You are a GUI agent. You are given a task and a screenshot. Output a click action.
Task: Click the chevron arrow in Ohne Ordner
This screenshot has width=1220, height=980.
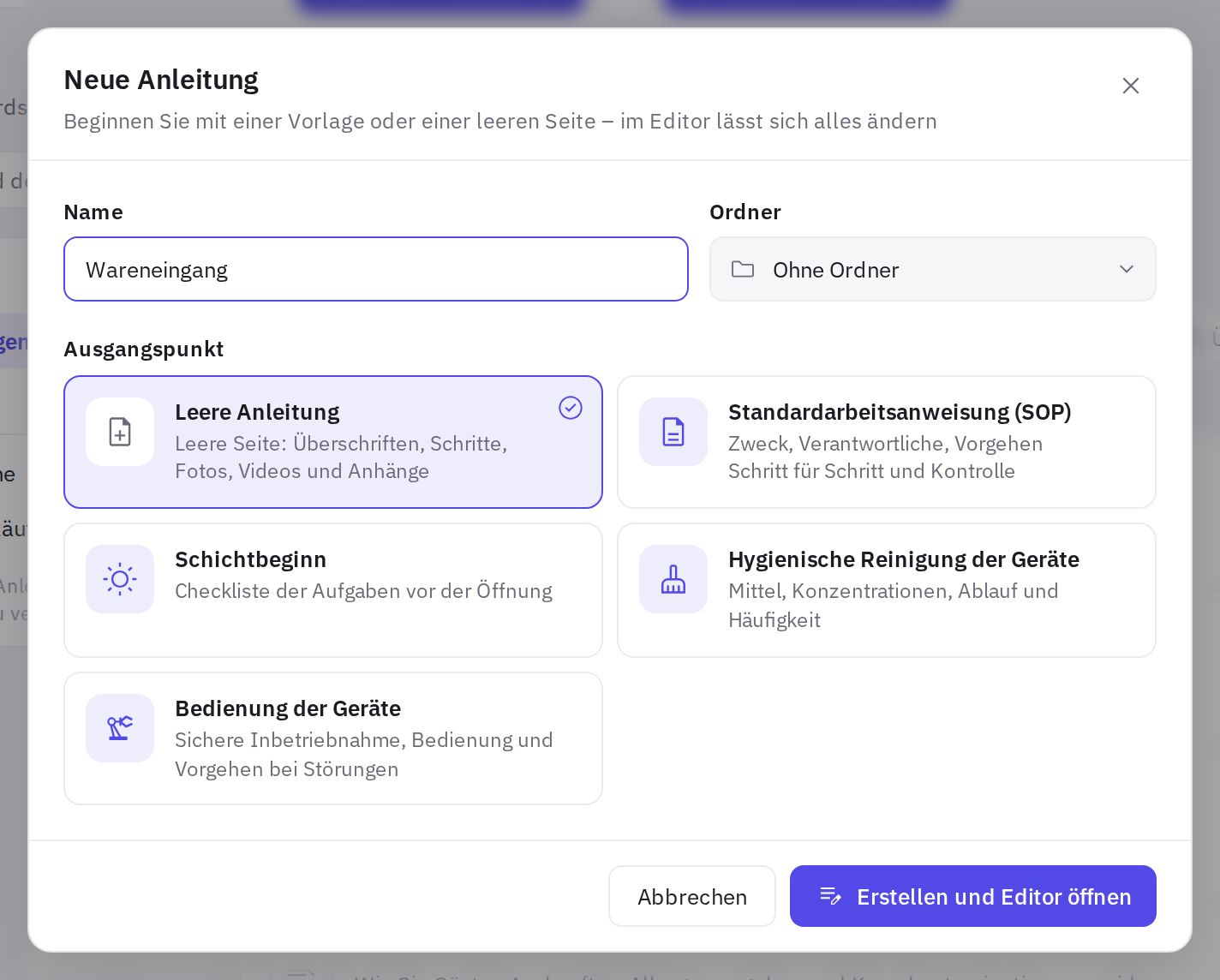pos(1127,269)
